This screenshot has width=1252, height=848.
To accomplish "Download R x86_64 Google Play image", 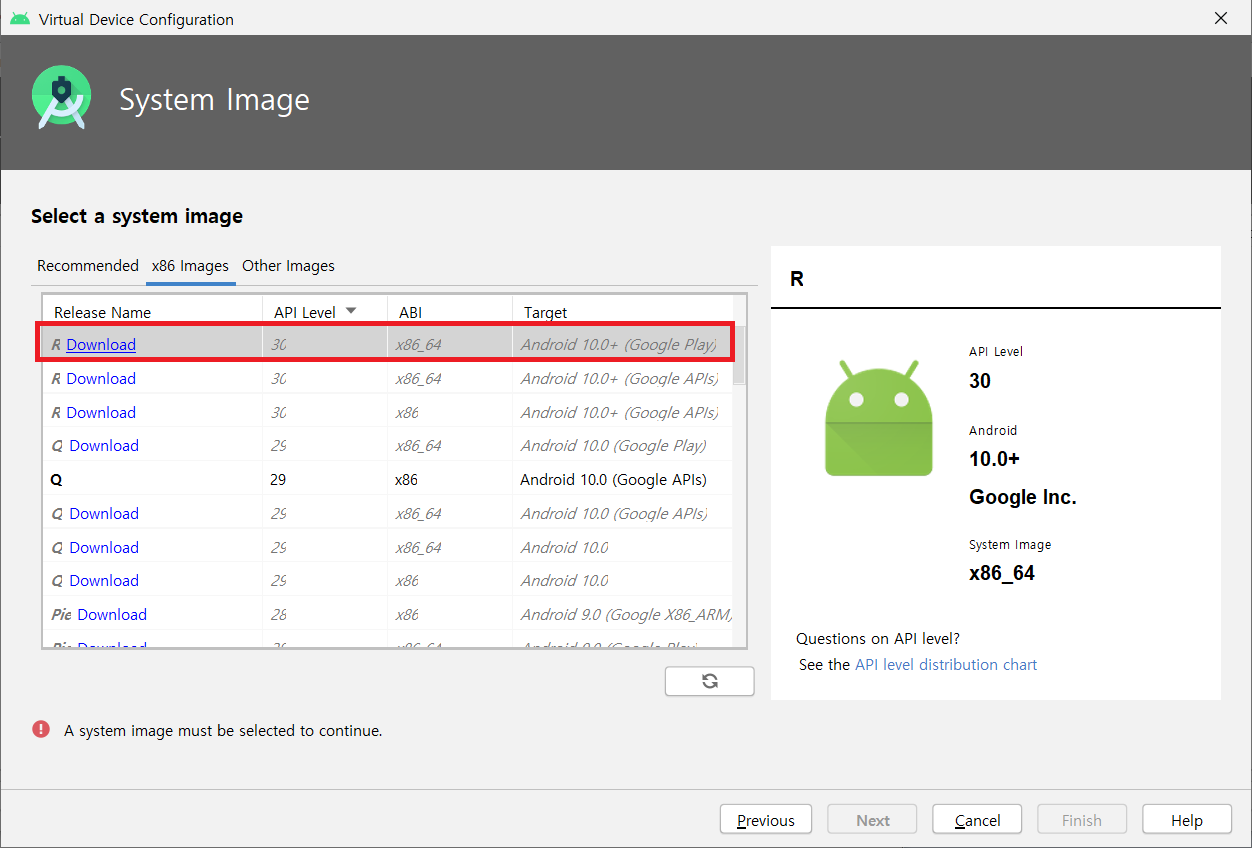I will pyautogui.click(x=101, y=345).
